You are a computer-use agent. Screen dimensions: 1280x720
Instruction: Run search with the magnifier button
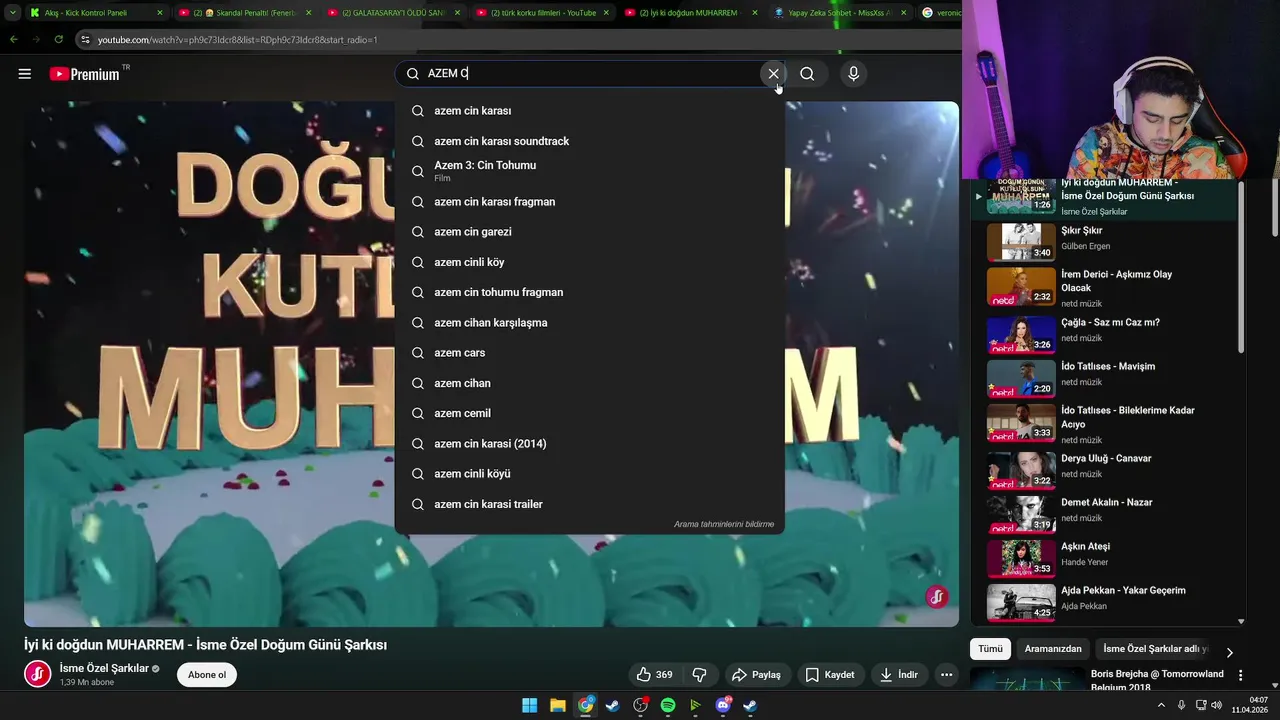(807, 74)
